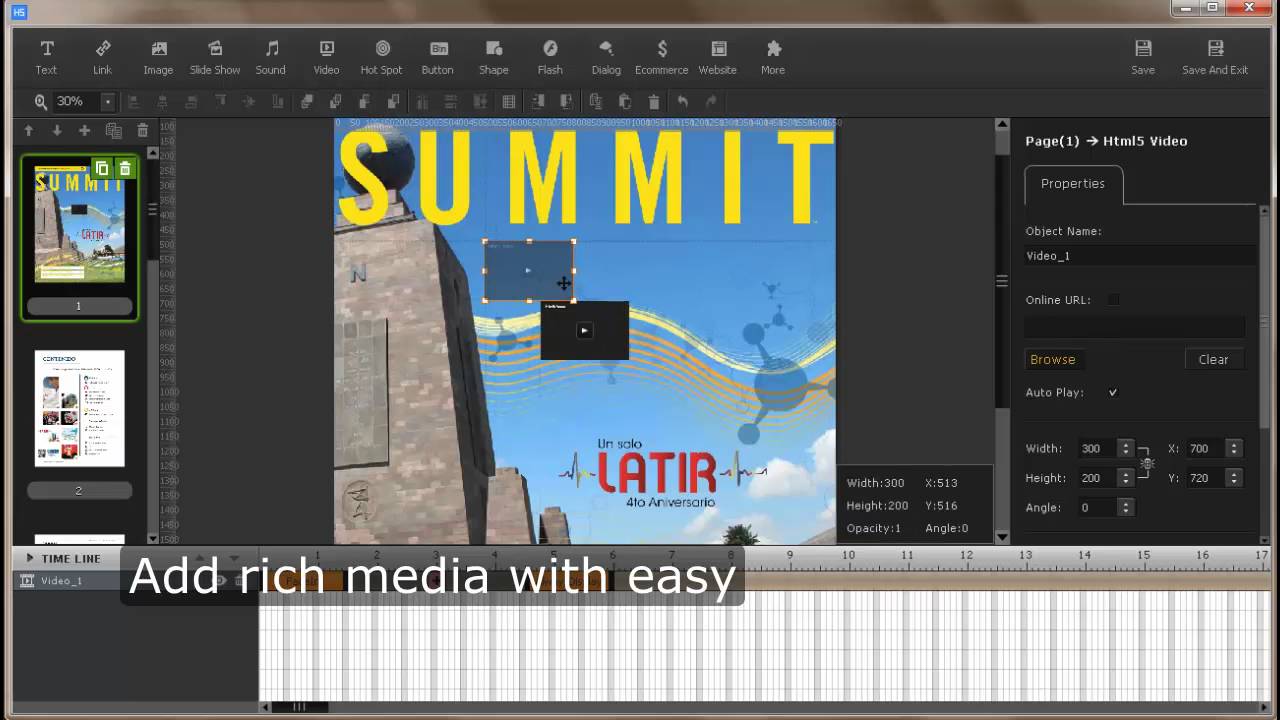Click the paste icon in toolbar
1280x720 pixels.
click(624, 101)
